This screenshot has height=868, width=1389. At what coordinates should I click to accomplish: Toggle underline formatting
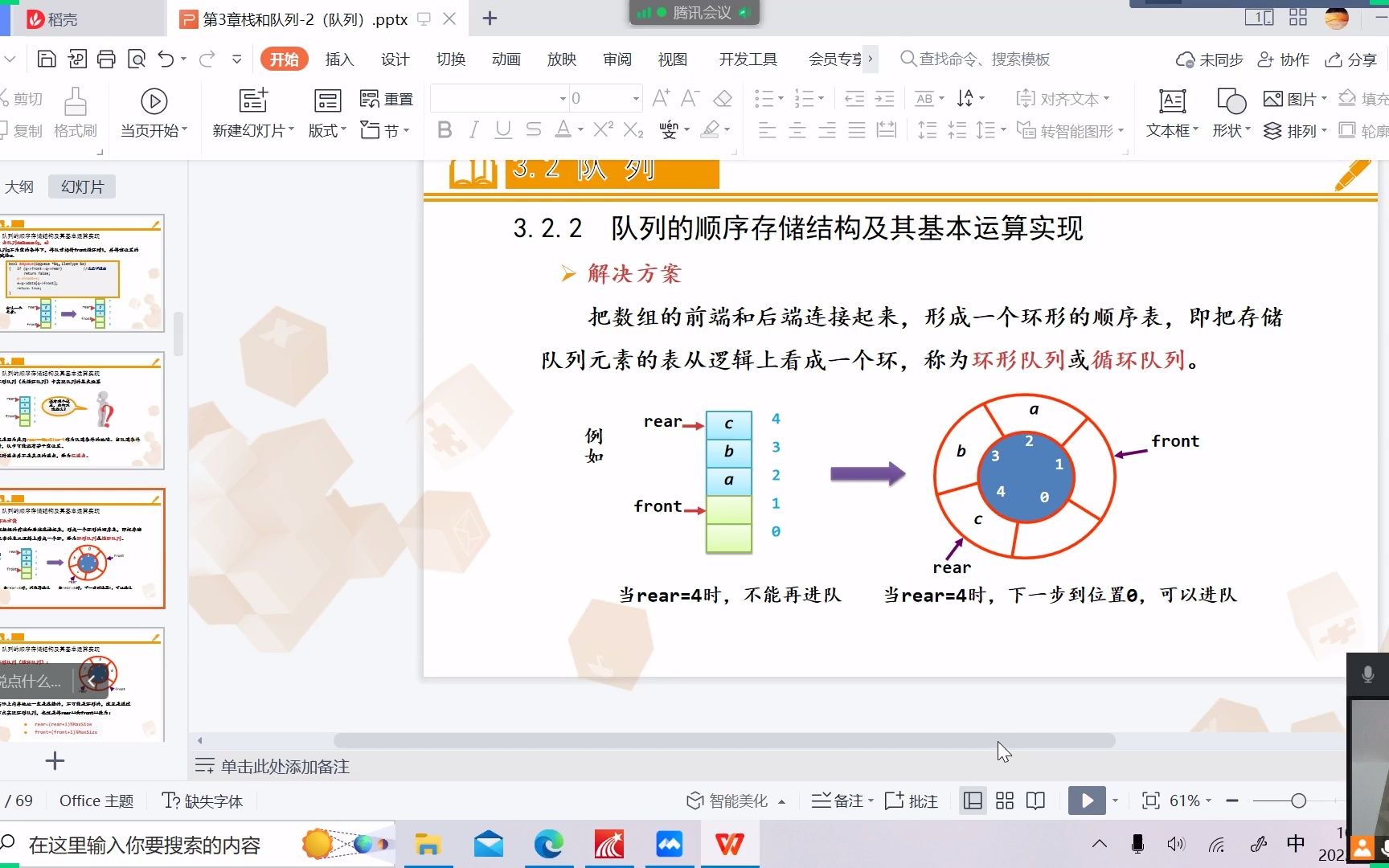tap(502, 129)
